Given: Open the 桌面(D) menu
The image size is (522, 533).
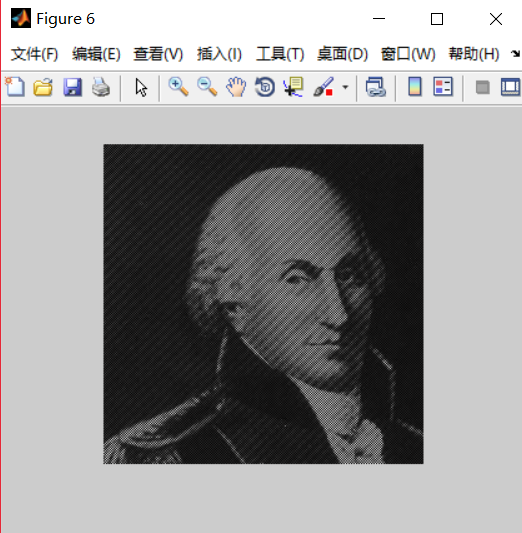Looking at the screenshot, I should click(x=342, y=54).
